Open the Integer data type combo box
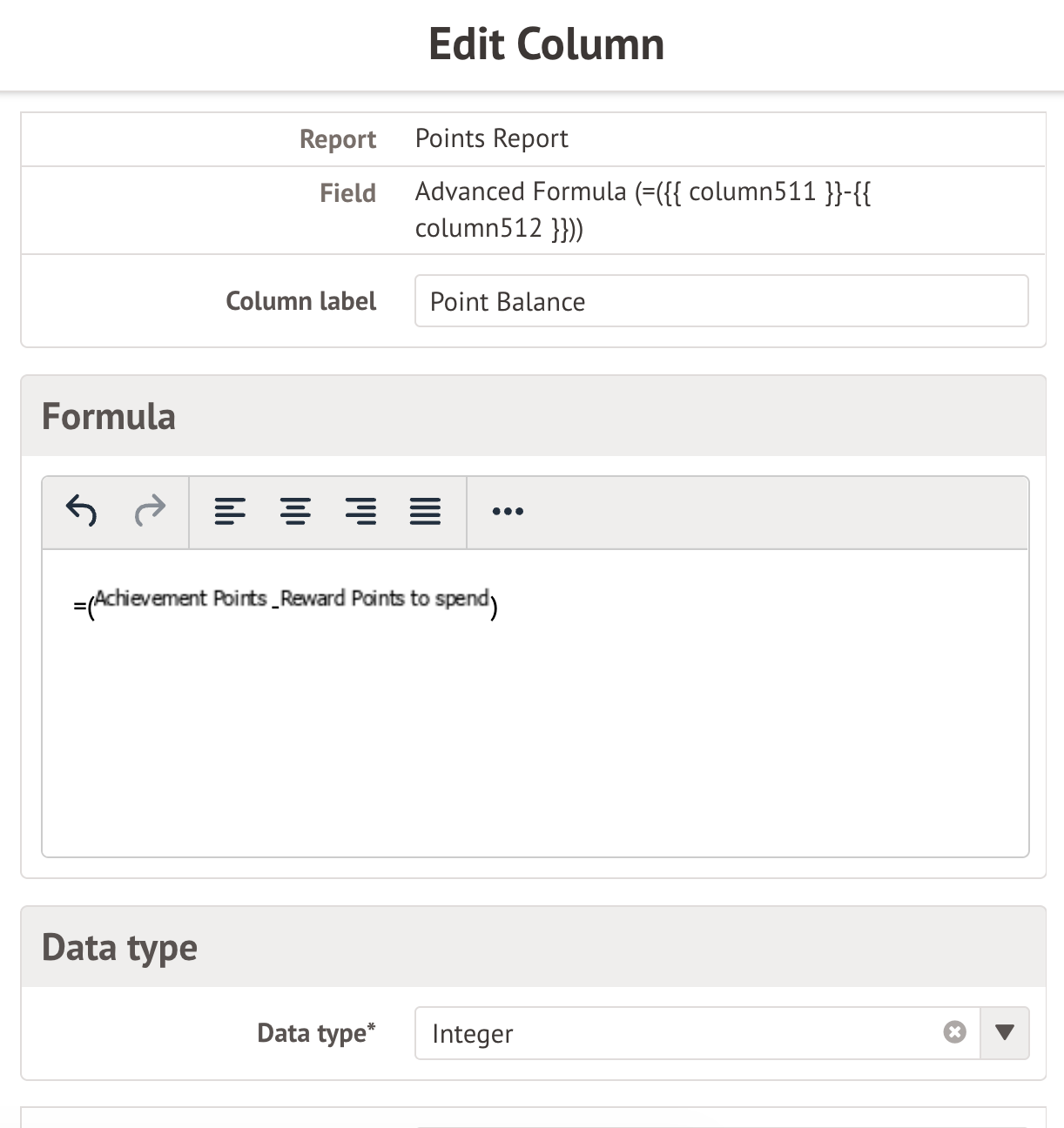Image resolution: width=1064 pixels, height=1128 pixels. point(679,1033)
